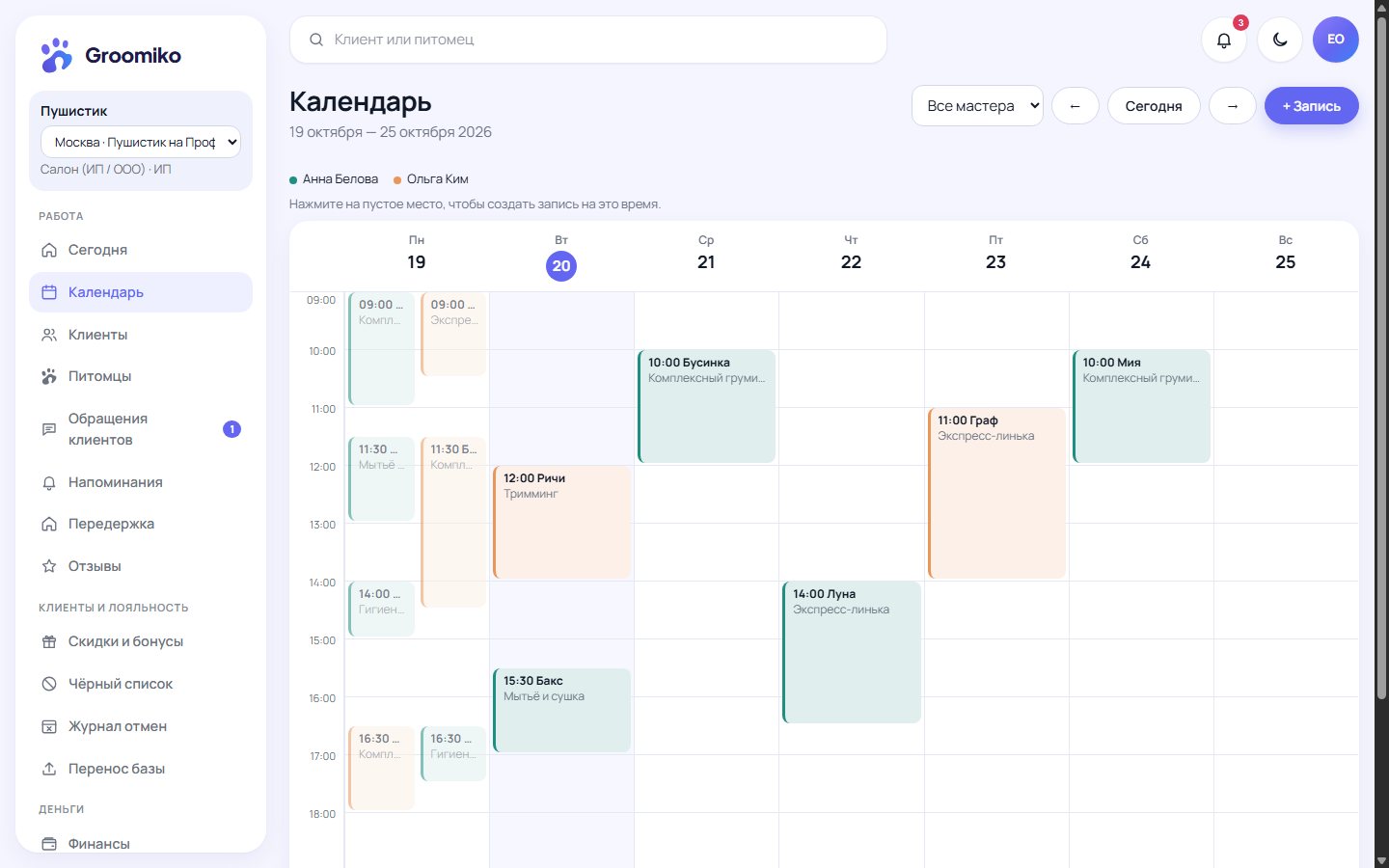Click the Финансы card icon
Screen dimensions: 1389x868
coord(49,844)
